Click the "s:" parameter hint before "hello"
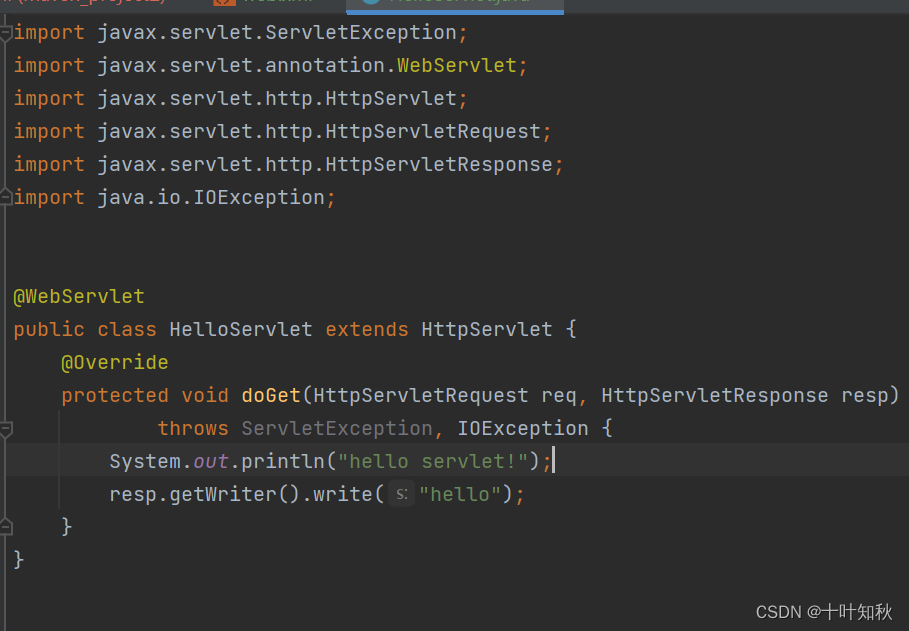909x631 pixels. [401, 494]
